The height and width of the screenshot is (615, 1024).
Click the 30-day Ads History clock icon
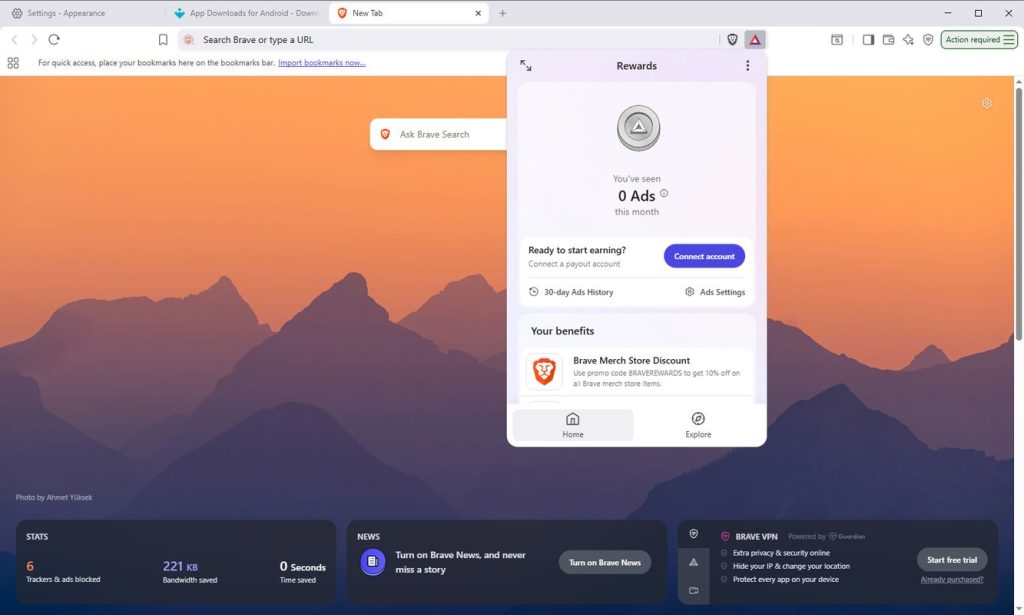534,292
